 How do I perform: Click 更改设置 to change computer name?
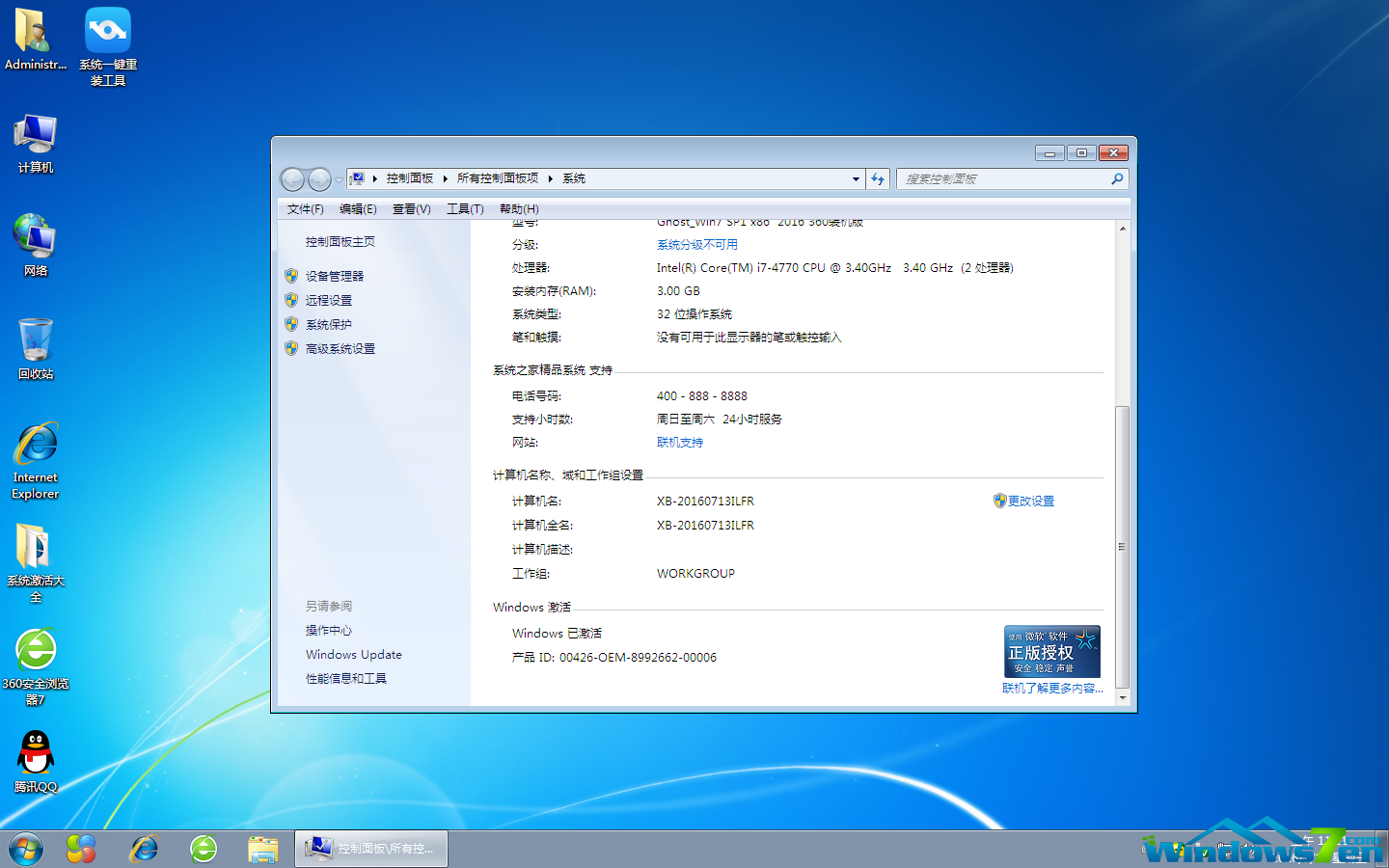click(1031, 501)
